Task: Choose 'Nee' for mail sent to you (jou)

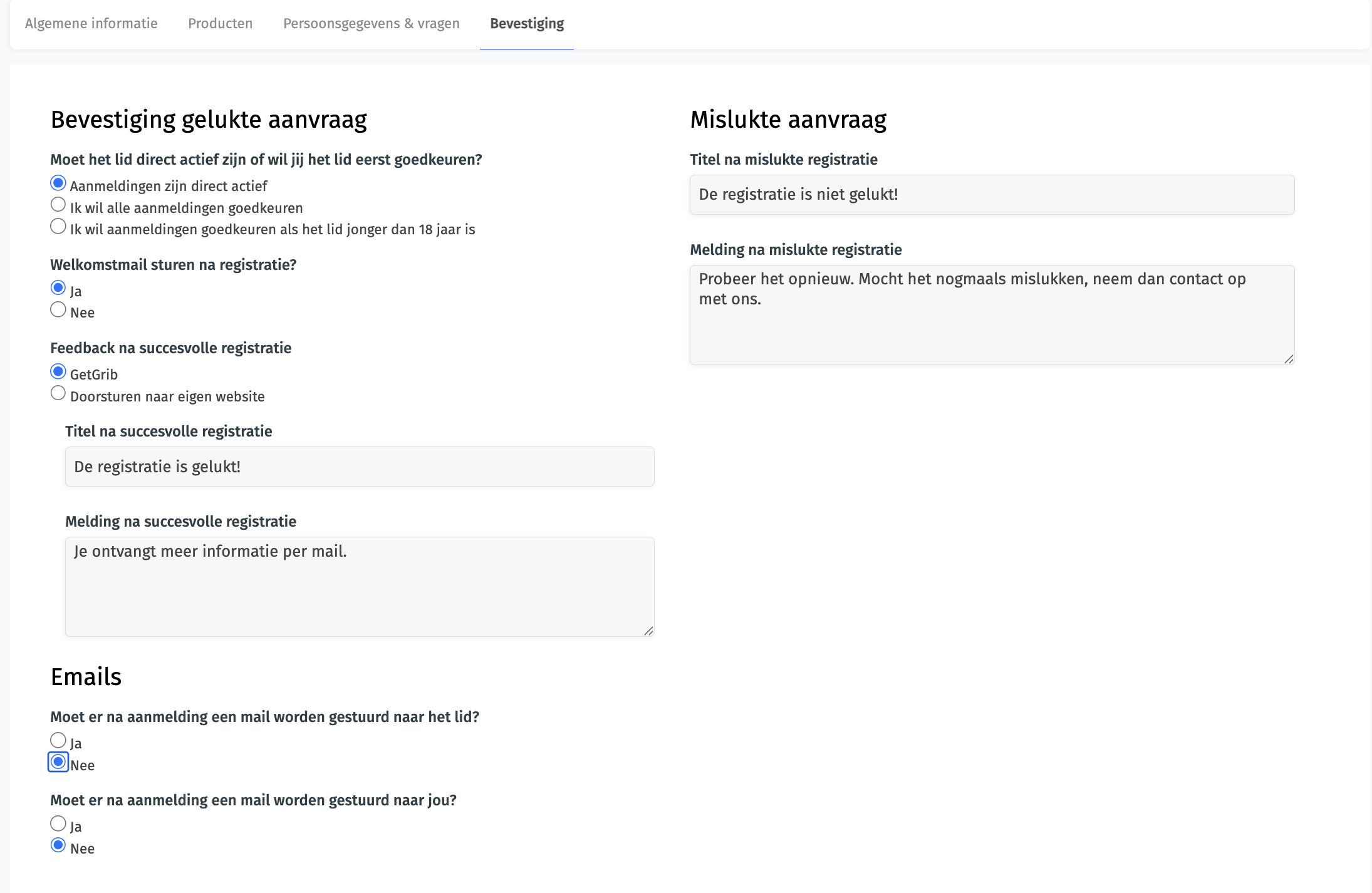Action: click(x=58, y=846)
